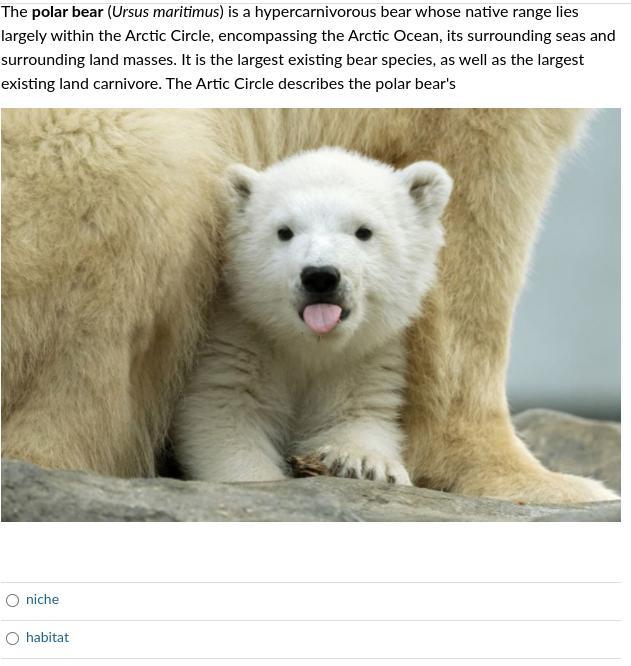Screen dimensions: 631x666
Task: Click the polar bear cub's black nose
Action: [321, 279]
